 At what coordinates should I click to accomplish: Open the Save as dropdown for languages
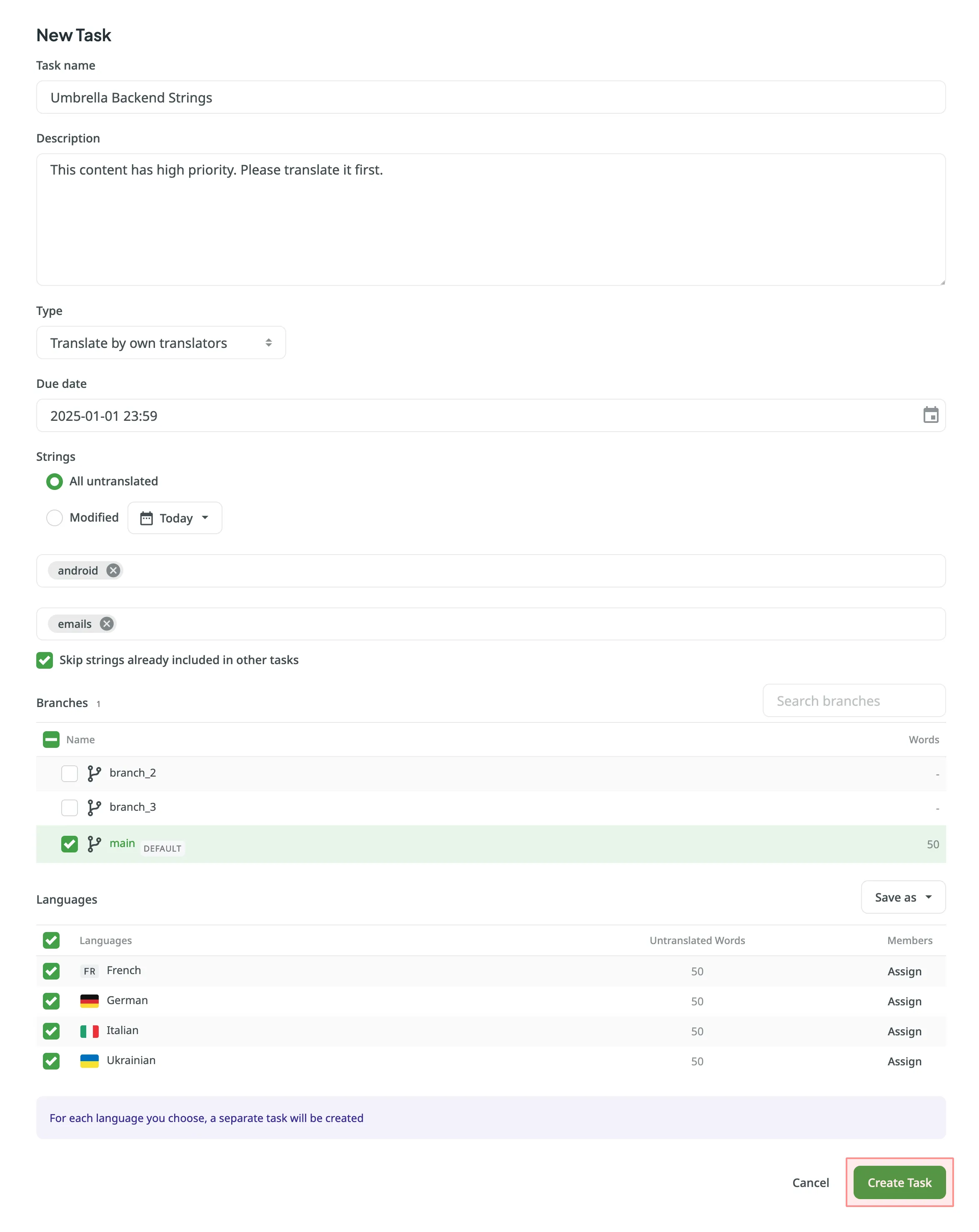click(x=902, y=897)
